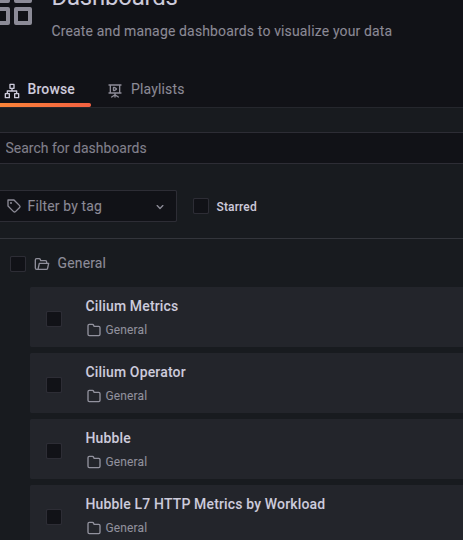Select the Cilium Metrics checkbox
Viewport: 463px width, 540px height.
click(54, 319)
